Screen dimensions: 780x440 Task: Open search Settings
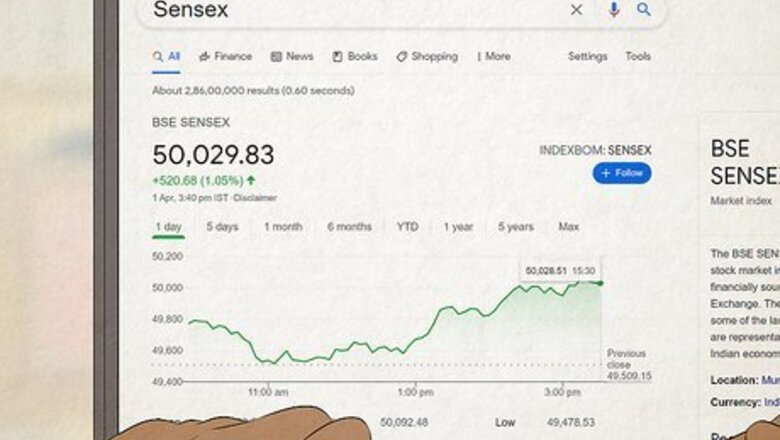click(x=587, y=57)
